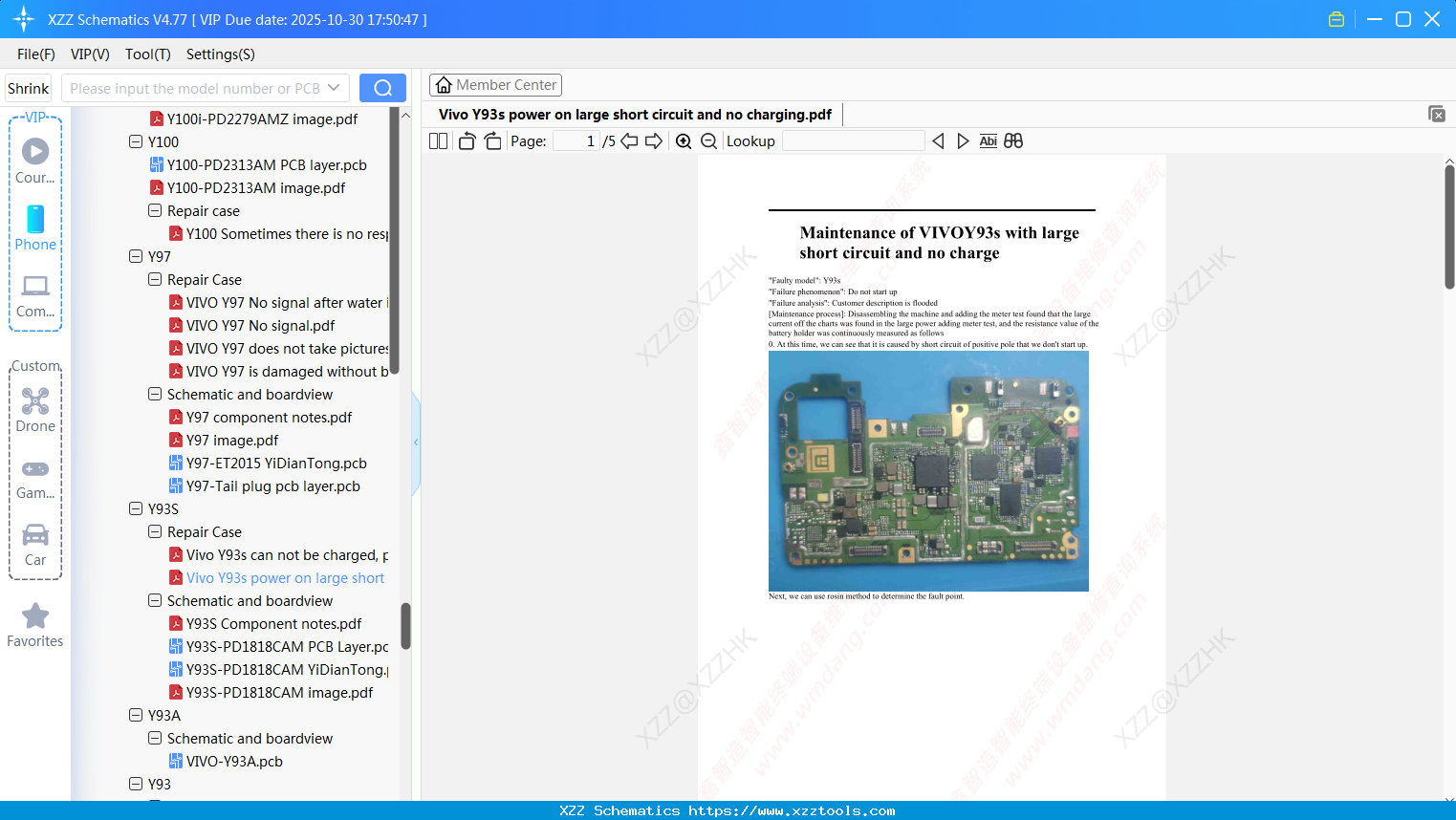Viewport: 1456px width, 820px height.
Task: Open the Settings(S) menu
Action: point(221,54)
